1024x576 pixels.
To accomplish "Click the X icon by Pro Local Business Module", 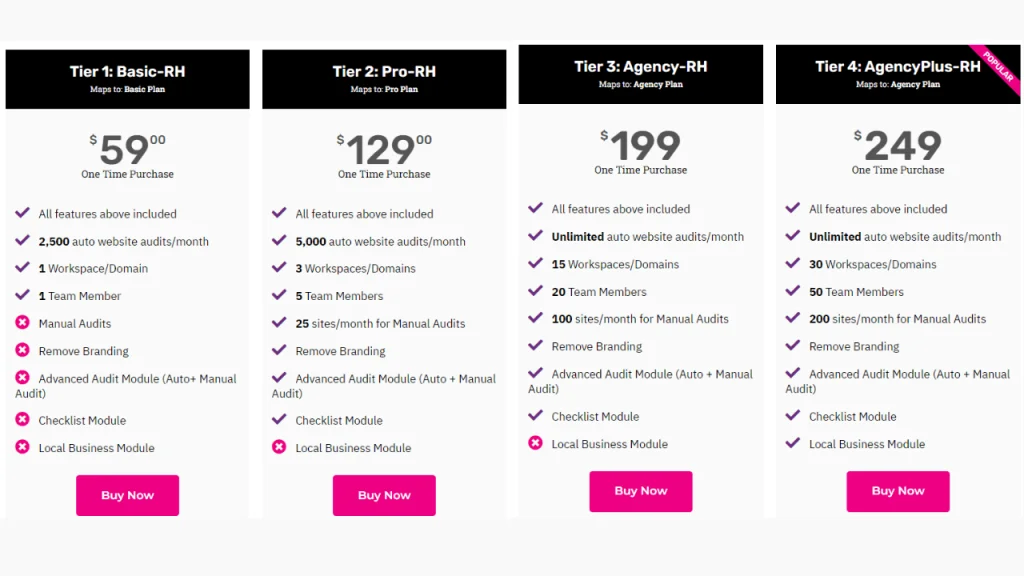I will point(279,447).
